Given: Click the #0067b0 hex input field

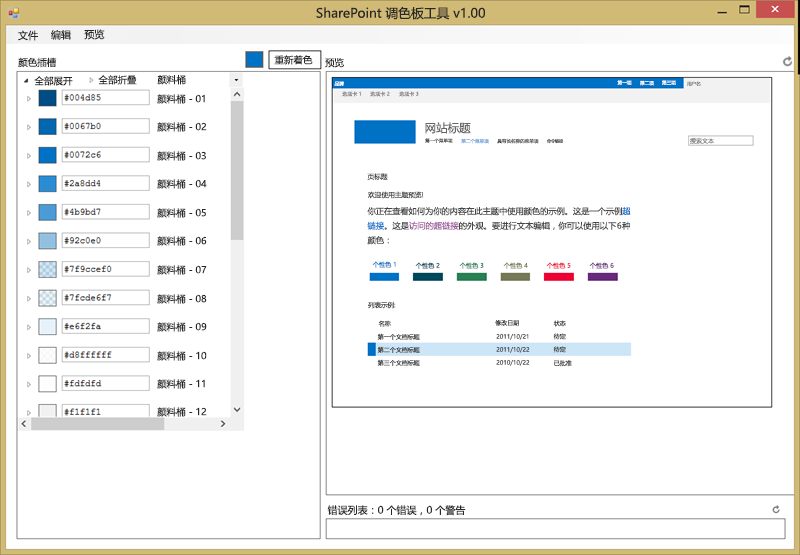Looking at the screenshot, I should [106, 126].
